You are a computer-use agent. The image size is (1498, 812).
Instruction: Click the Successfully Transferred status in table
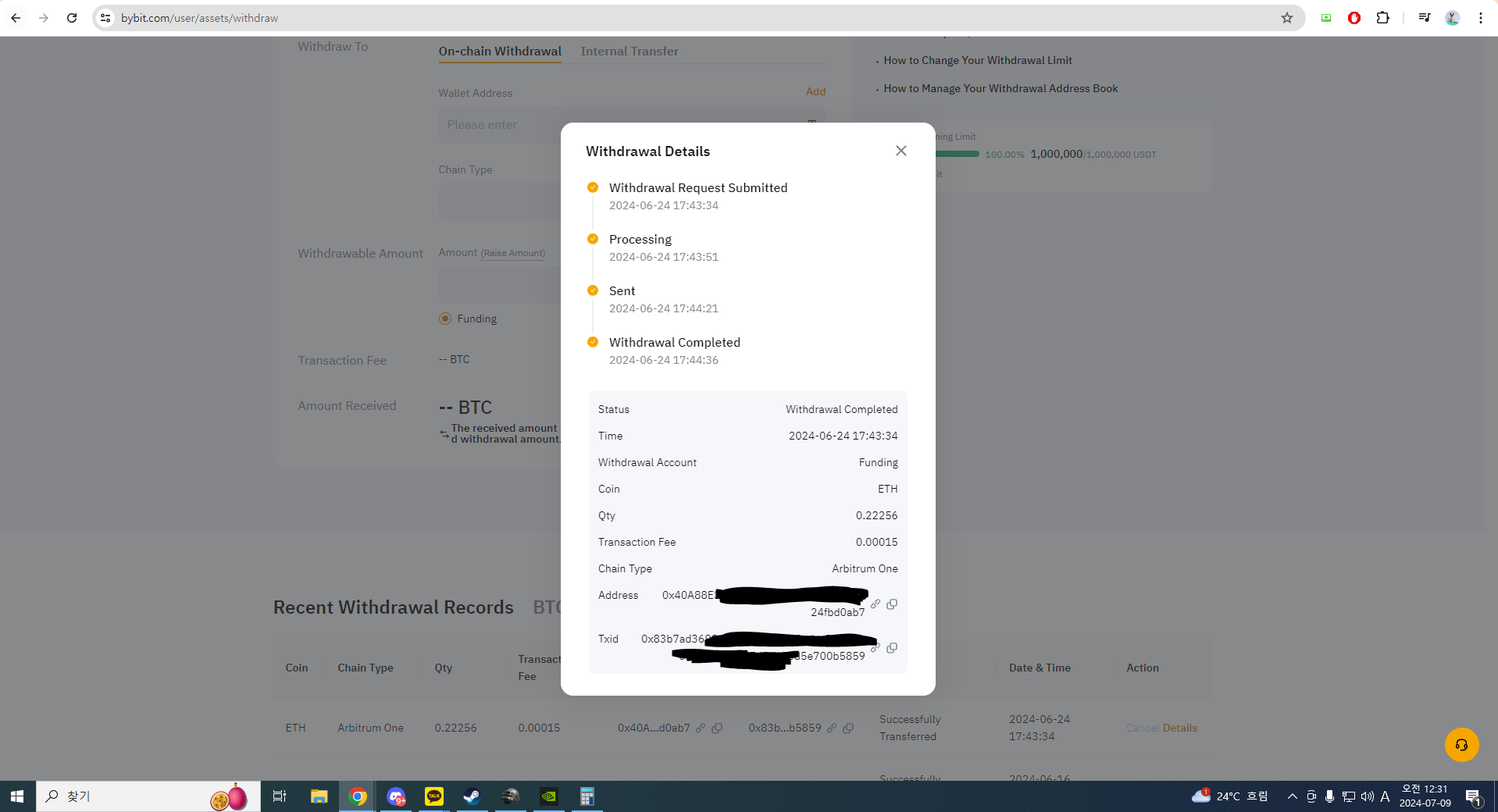pos(910,728)
